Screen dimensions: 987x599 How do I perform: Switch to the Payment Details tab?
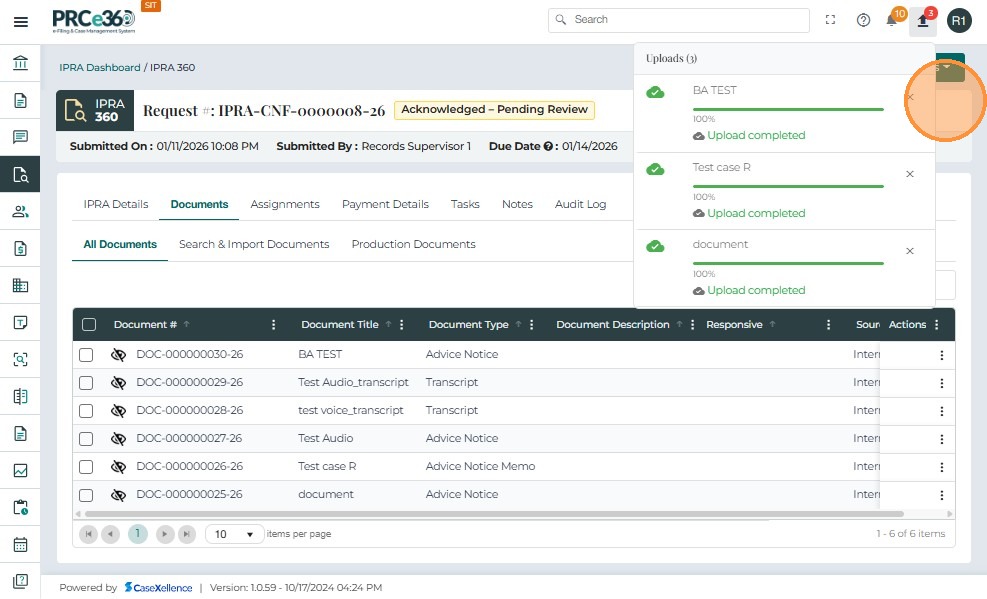(x=385, y=204)
